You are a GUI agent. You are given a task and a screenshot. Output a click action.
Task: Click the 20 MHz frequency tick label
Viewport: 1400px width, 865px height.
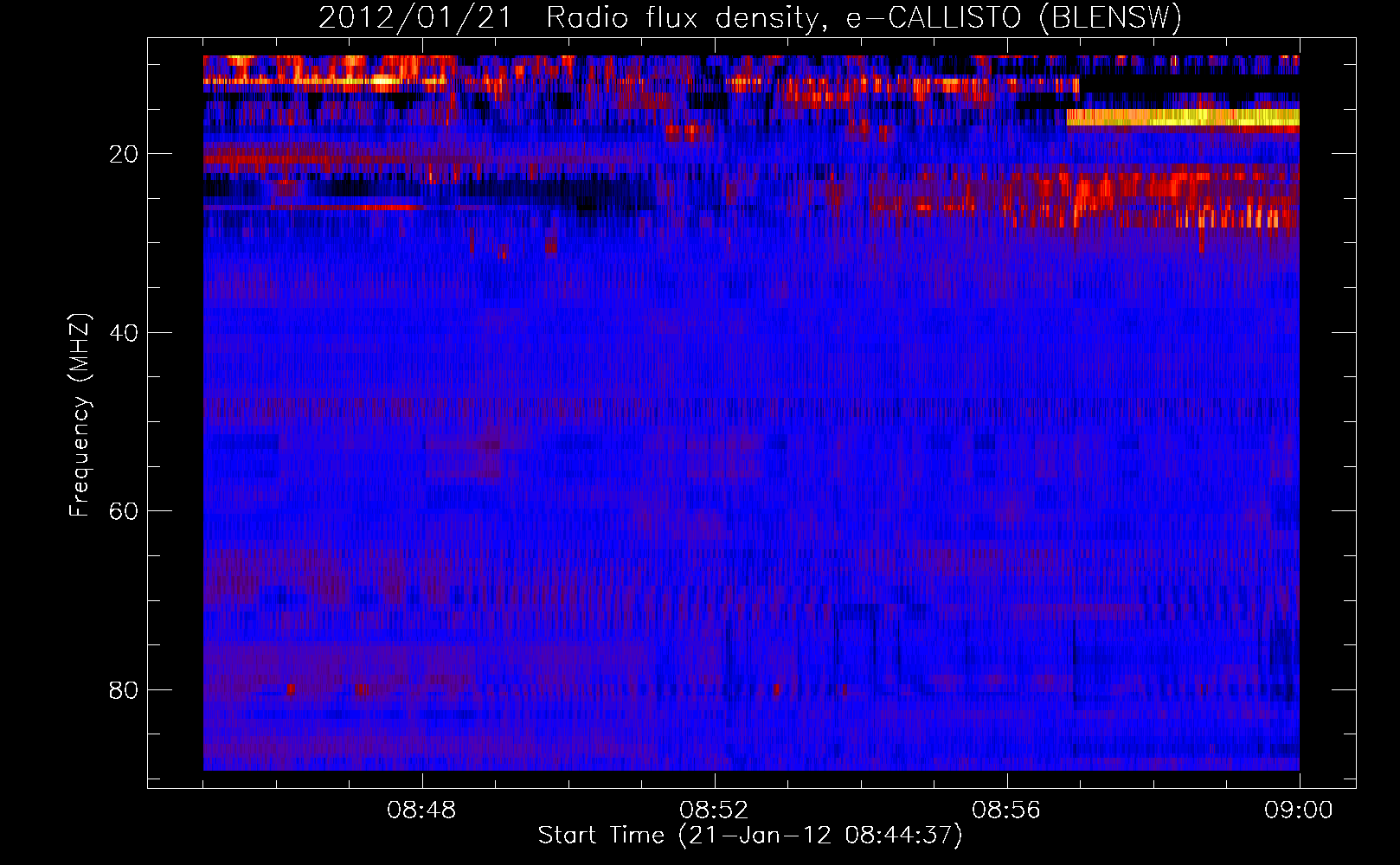125,154
